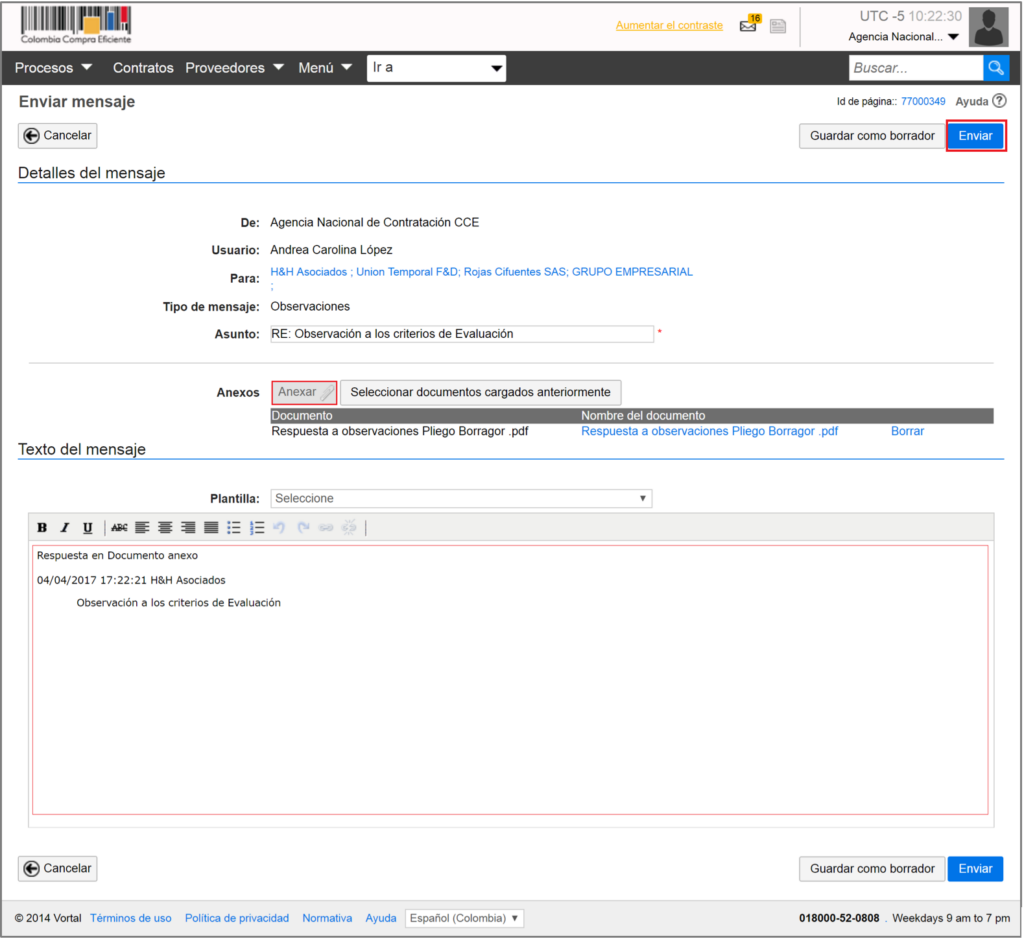Expand the 'Ir a' dropdown
Viewport: 1024px width, 939px height.
[436, 68]
